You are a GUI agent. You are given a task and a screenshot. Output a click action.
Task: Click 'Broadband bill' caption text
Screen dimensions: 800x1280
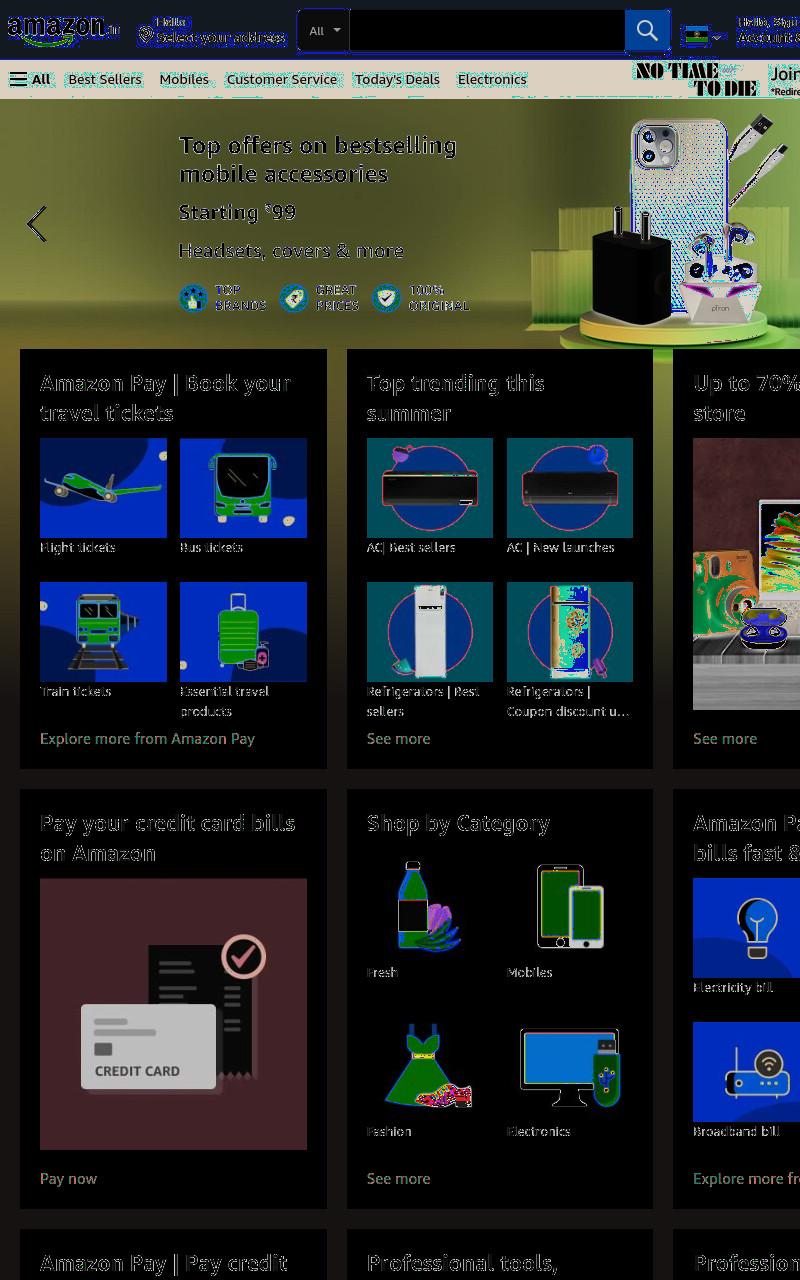[x=736, y=1132]
